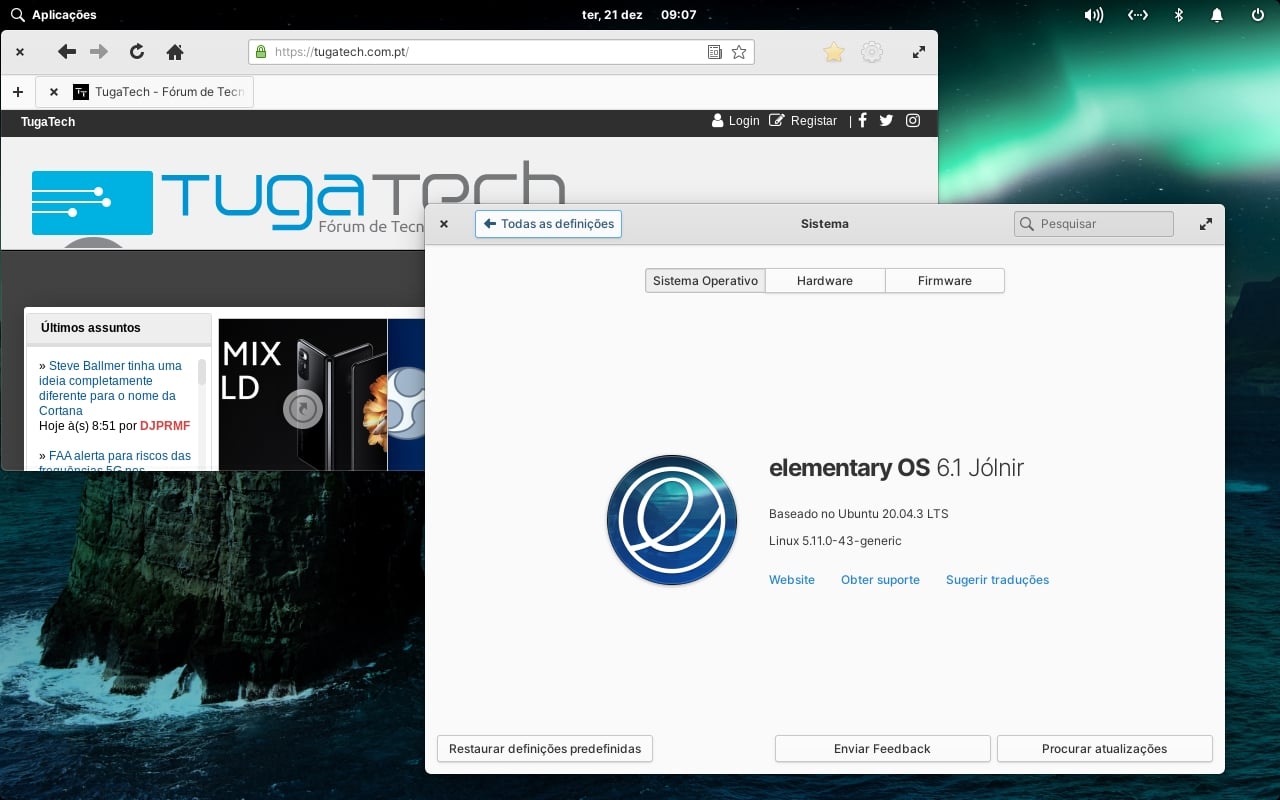Open Bluetooth indicator

pos(1178,15)
